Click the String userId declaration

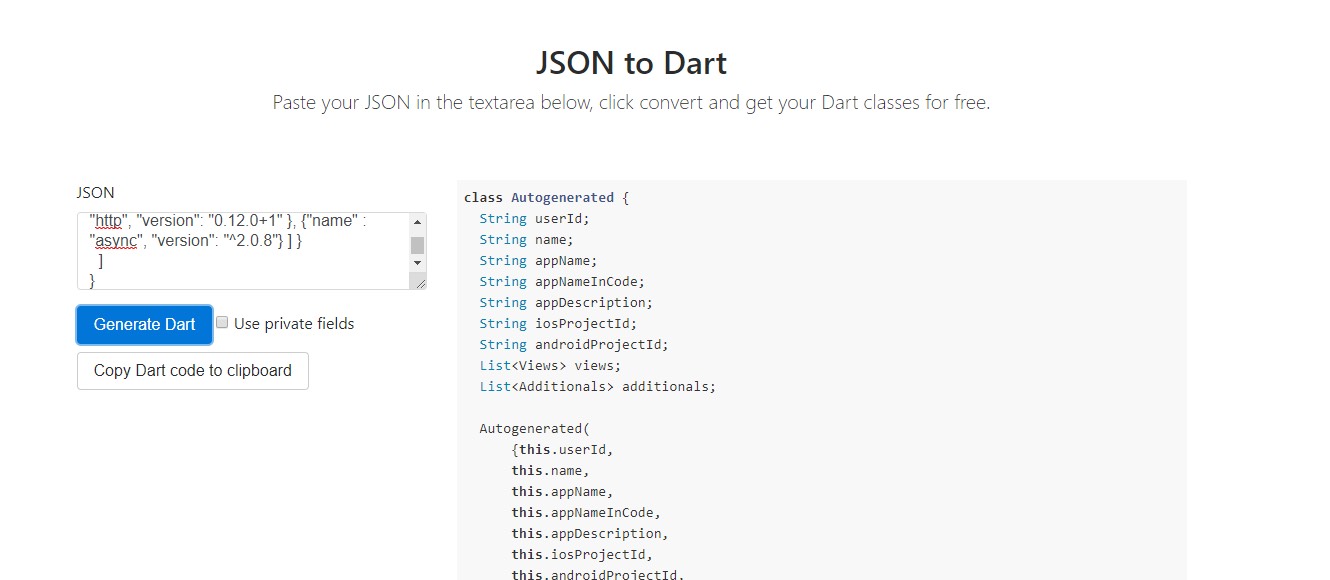click(x=534, y=218)
